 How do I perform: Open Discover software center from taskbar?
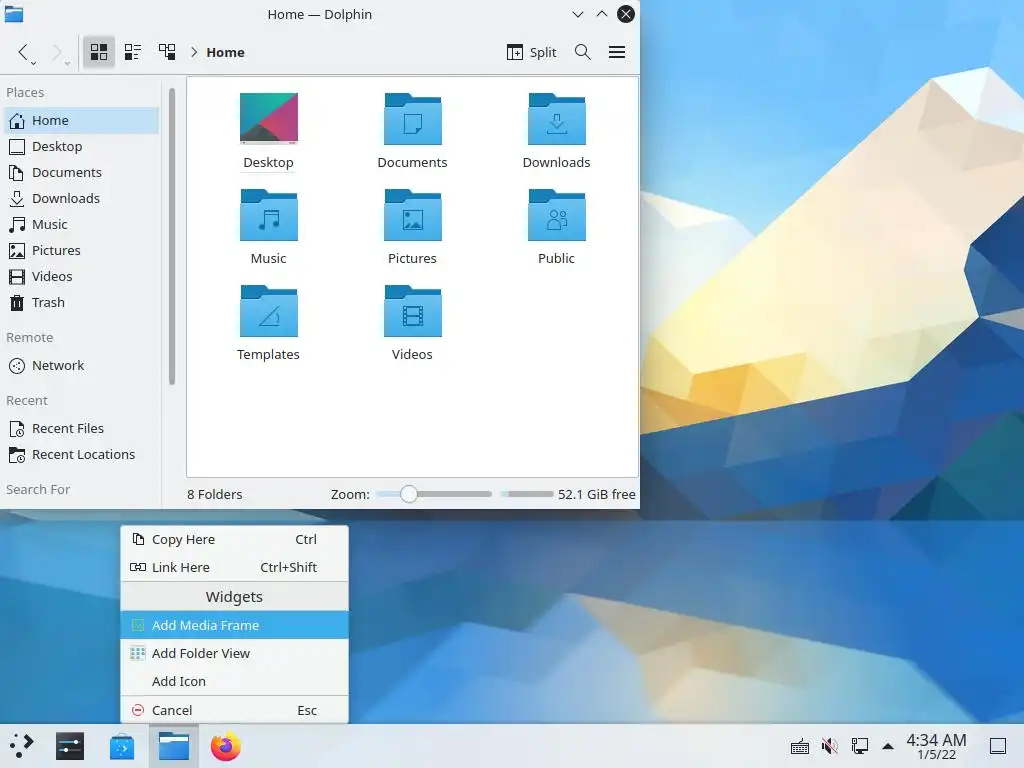click(x=122, y=746)
